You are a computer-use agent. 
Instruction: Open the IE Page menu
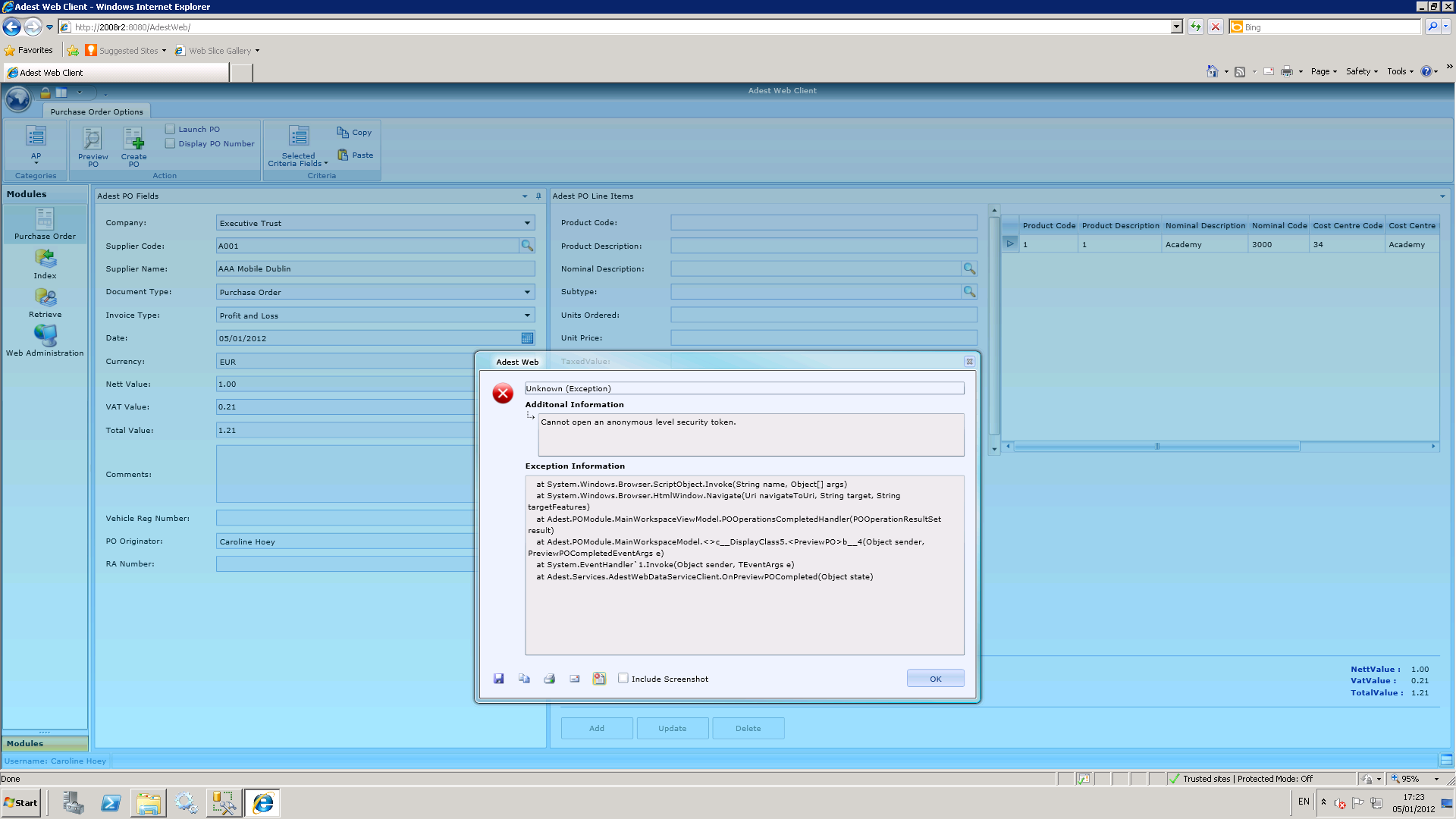click(1323, 71)
